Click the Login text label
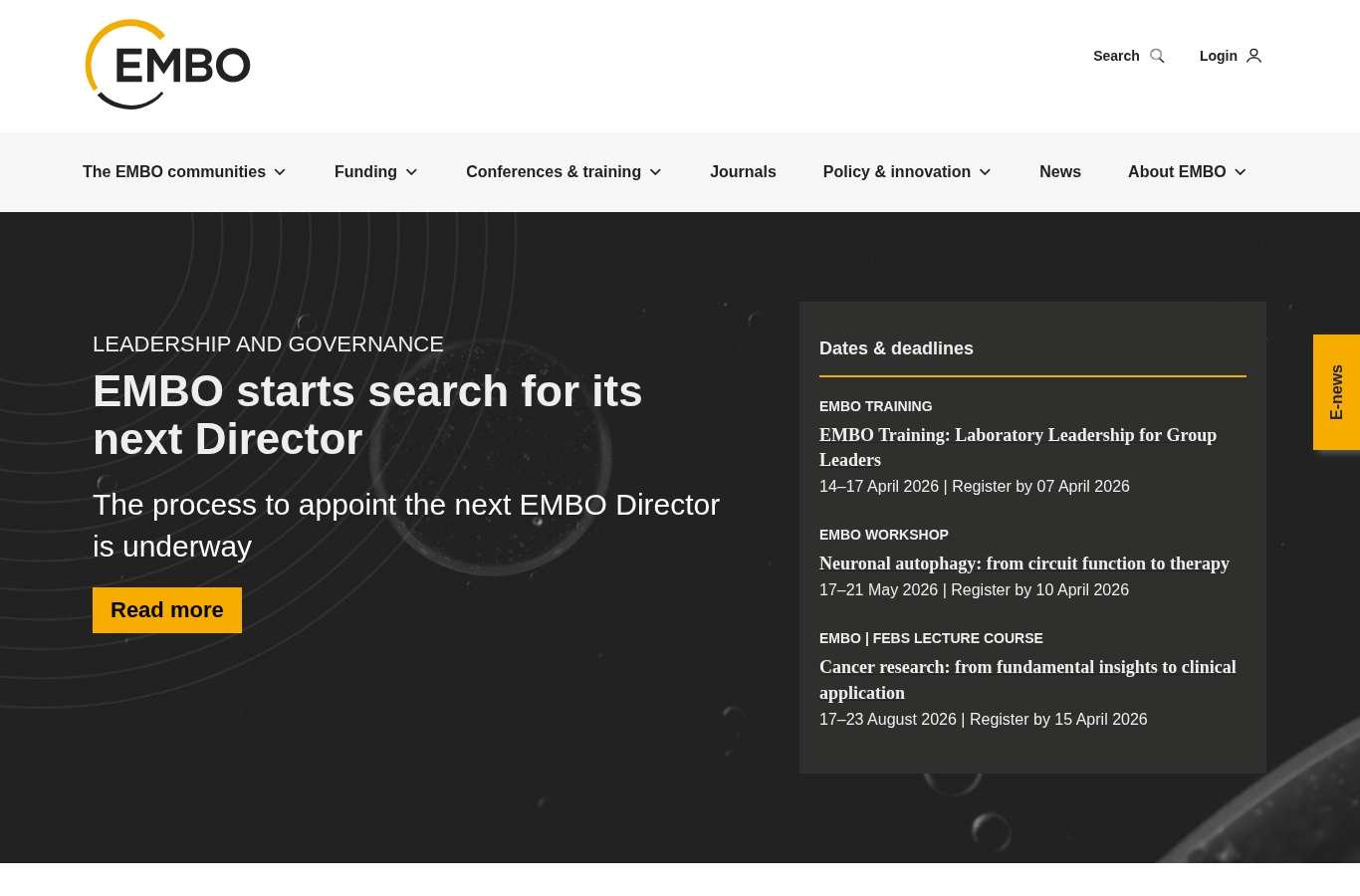The image size is (1360, 896). [1218, 56]
